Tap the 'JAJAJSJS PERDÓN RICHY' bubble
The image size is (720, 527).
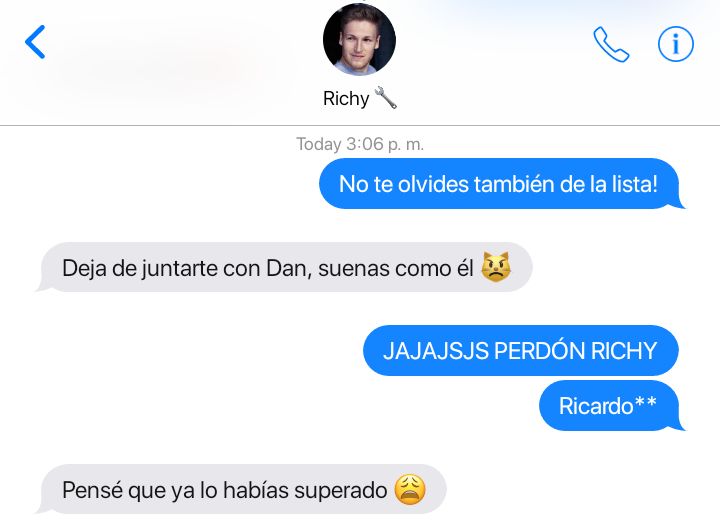(521, 351)
